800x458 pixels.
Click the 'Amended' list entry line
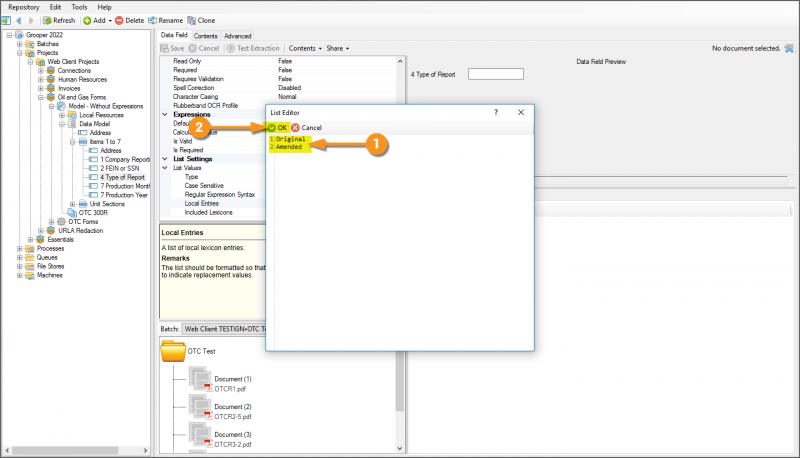[289, 147]
